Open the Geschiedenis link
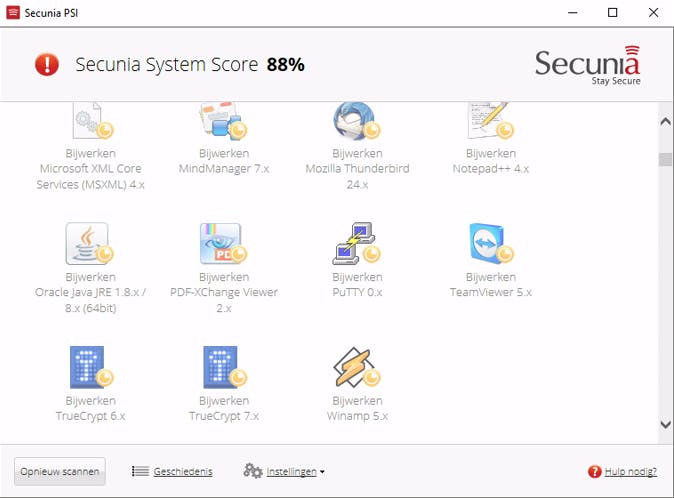The width and height of the screenshot is (674, 498). [x=183, y=472]
